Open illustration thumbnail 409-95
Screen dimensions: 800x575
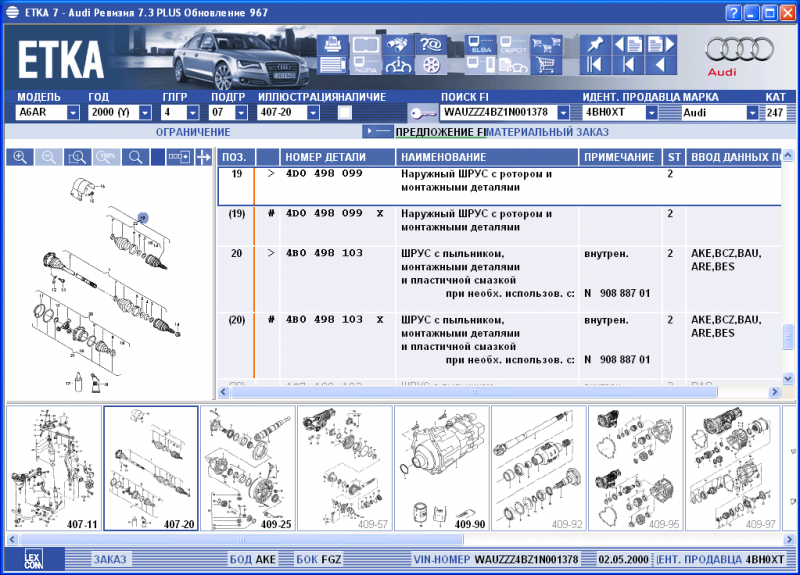click(636, 468)
